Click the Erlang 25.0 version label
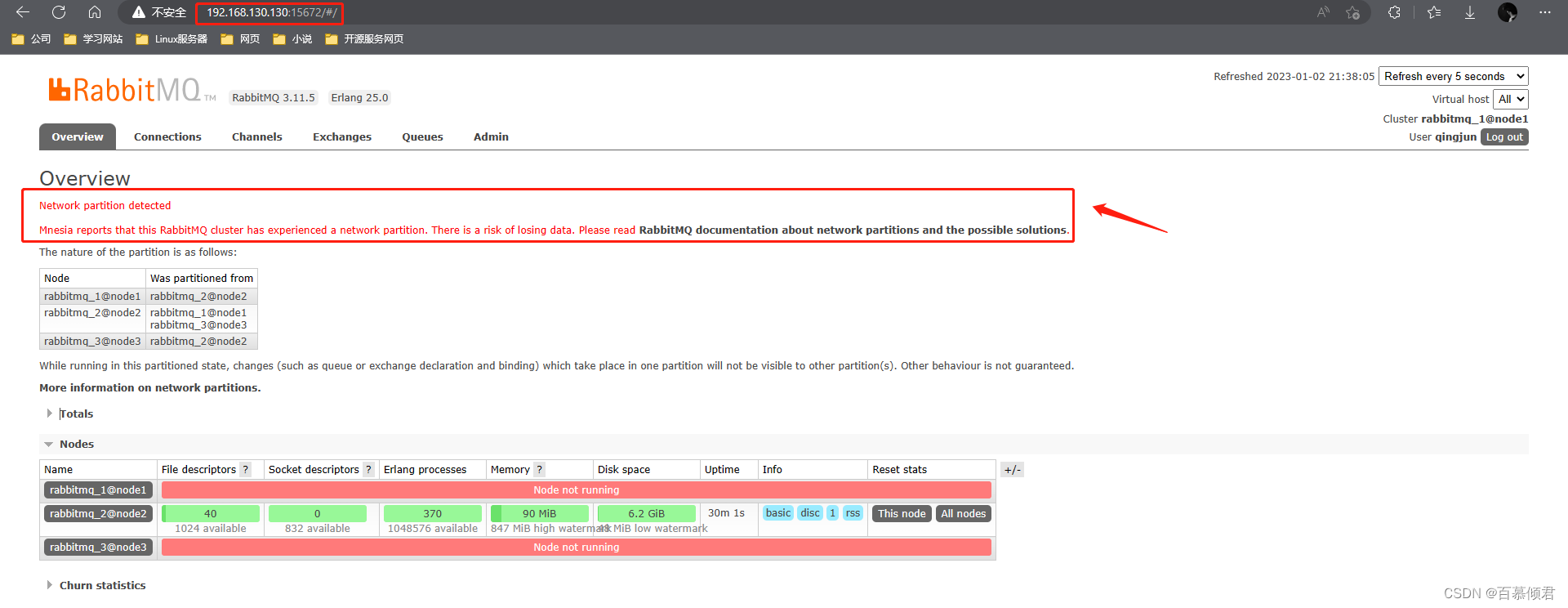This screenshot has height=608, width=1568. (x=359, y=97)
